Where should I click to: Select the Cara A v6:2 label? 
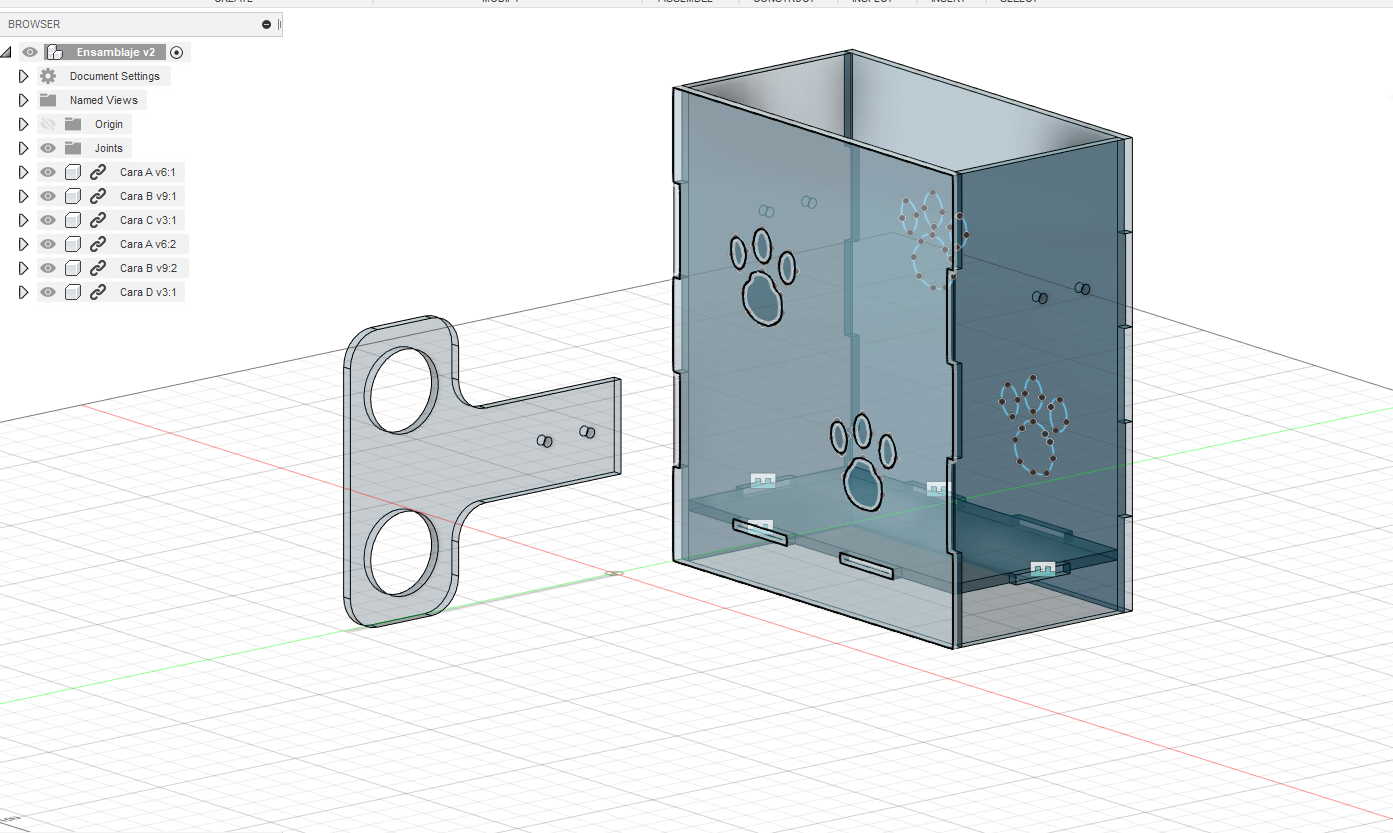click(x=148, y=244)
